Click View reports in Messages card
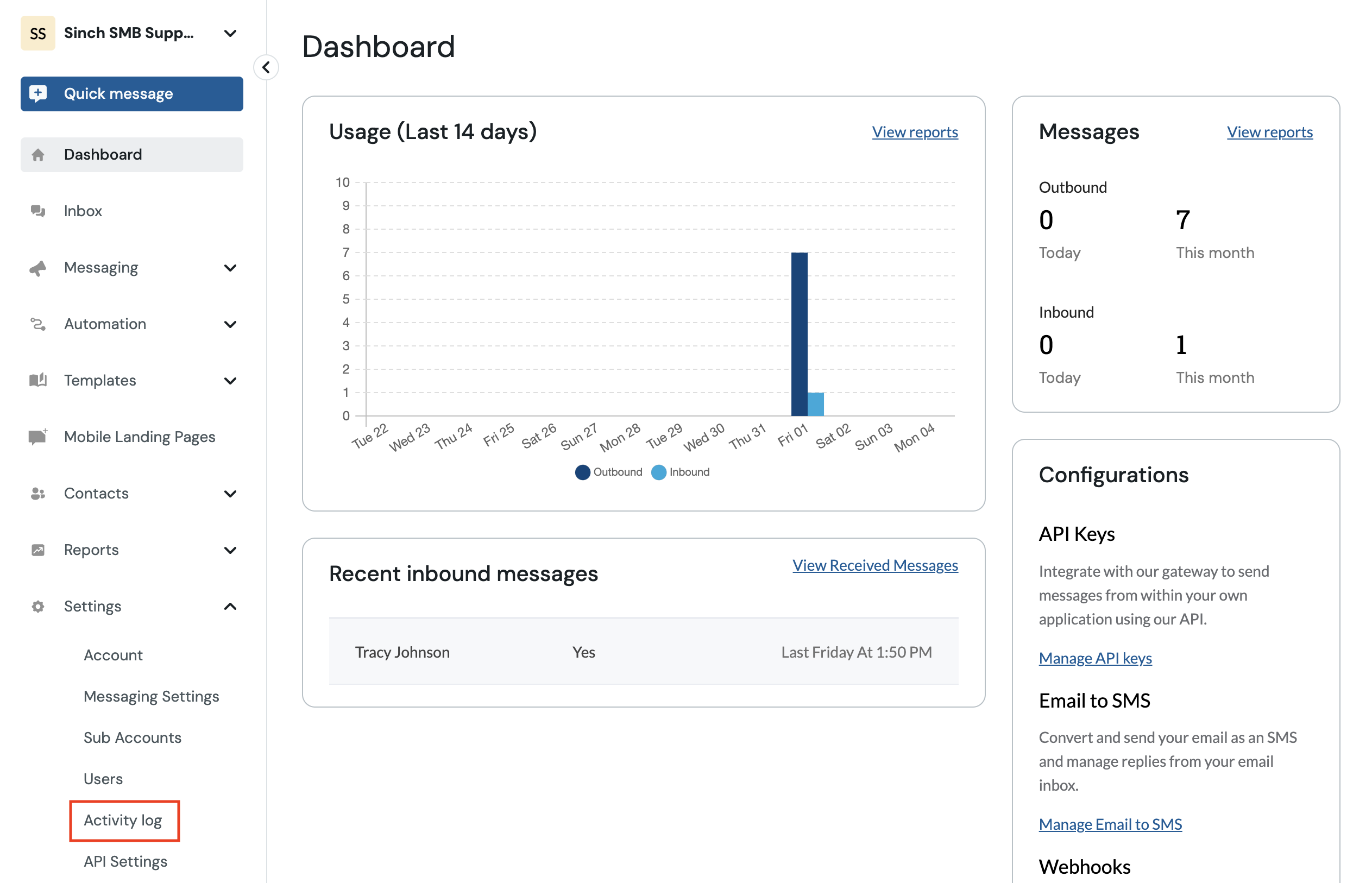Image resolution: width=1372 pixels, height=883 pixels. pyautogui.click(x=1269, y=132)
